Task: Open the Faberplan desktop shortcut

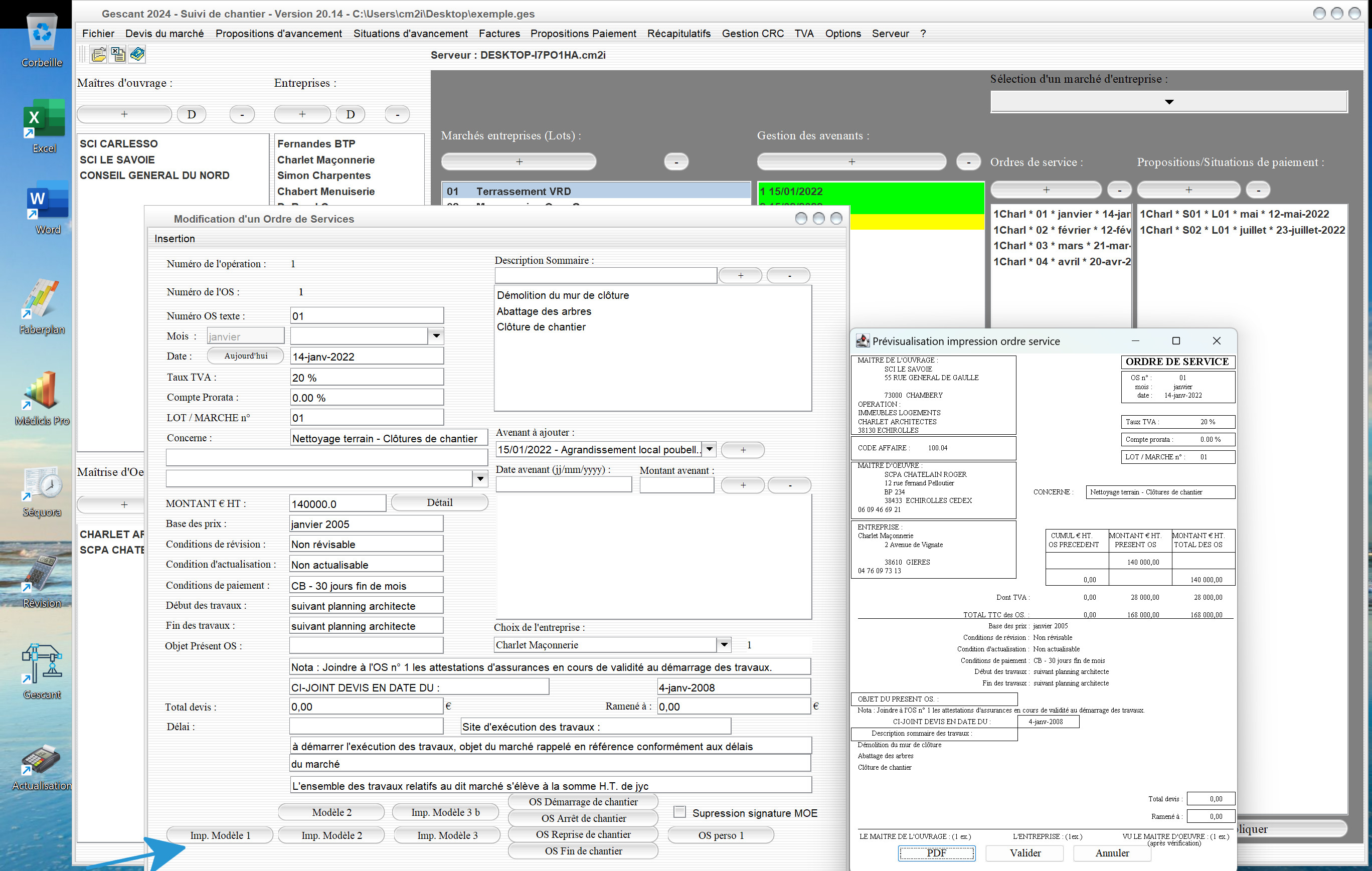Action: [42, 306]
